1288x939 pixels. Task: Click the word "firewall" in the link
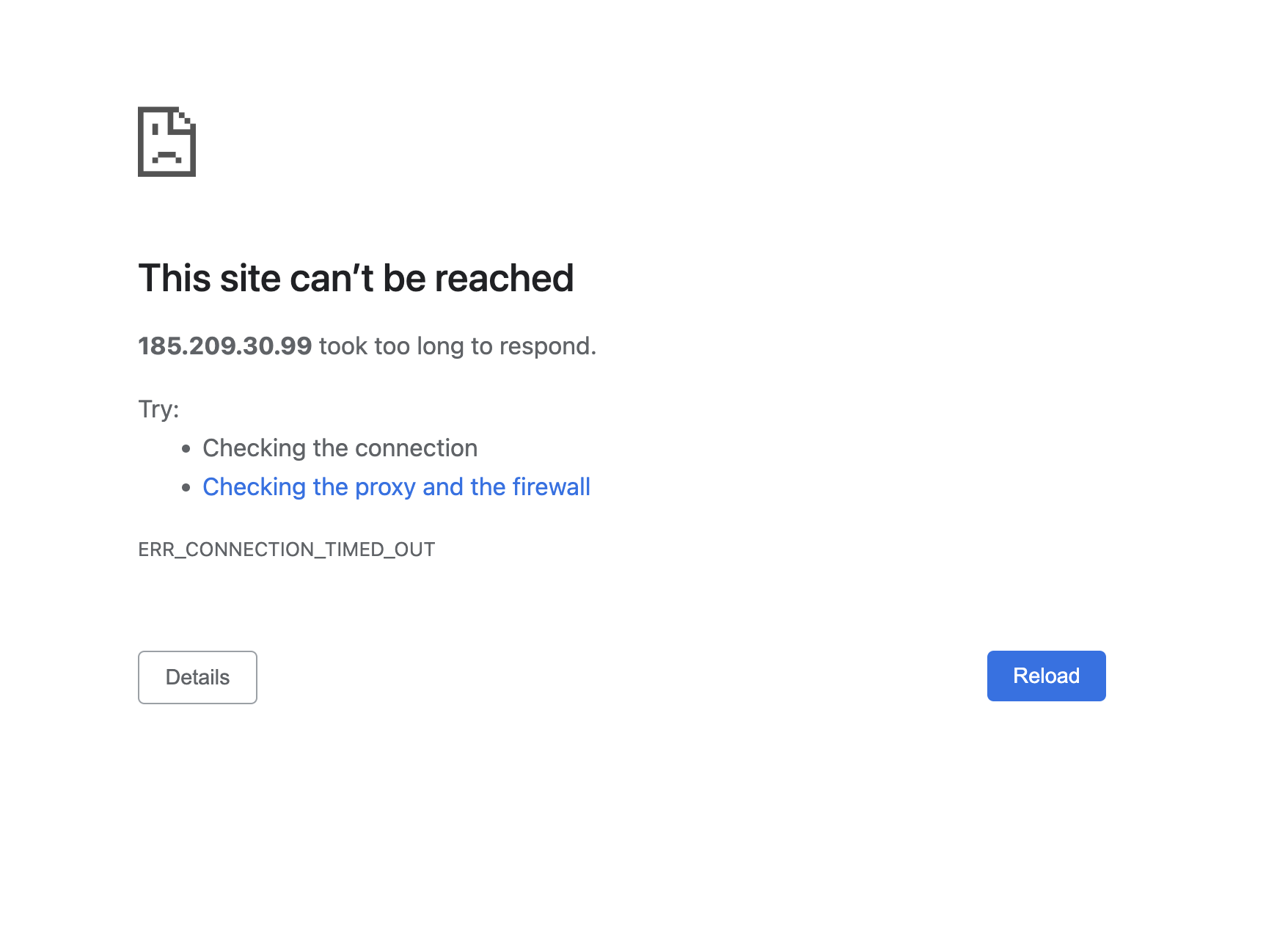pyautogui.click(x=552, y=487)
